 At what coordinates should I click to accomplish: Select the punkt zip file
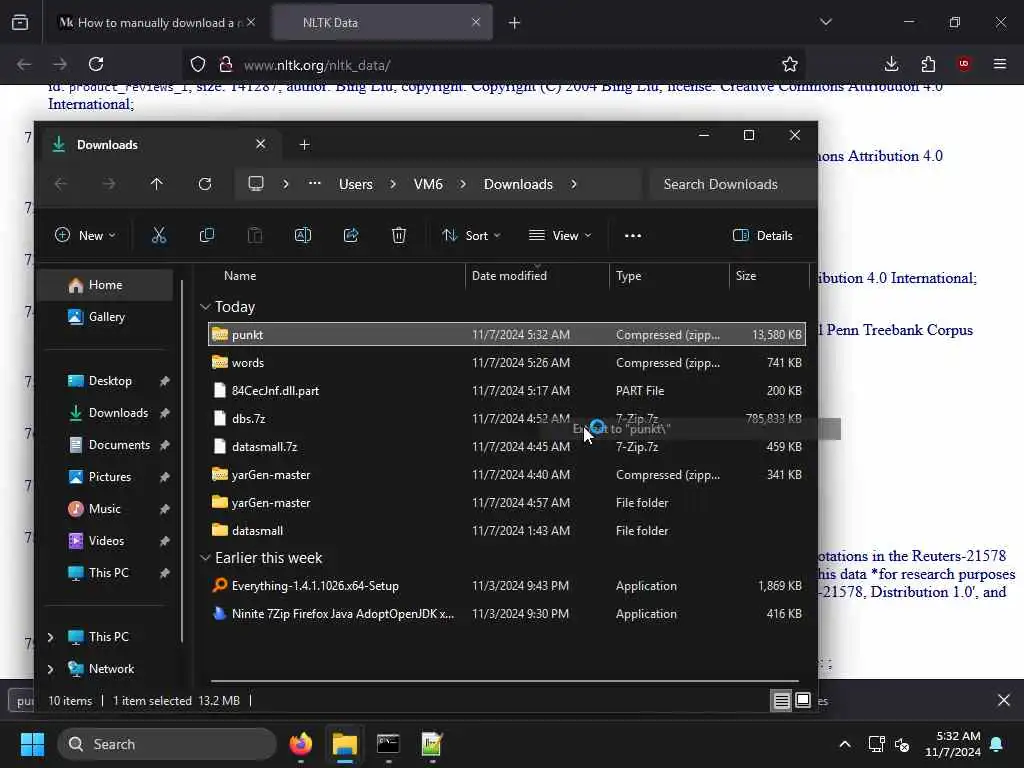pyautogui.click(x=506, y=334)
